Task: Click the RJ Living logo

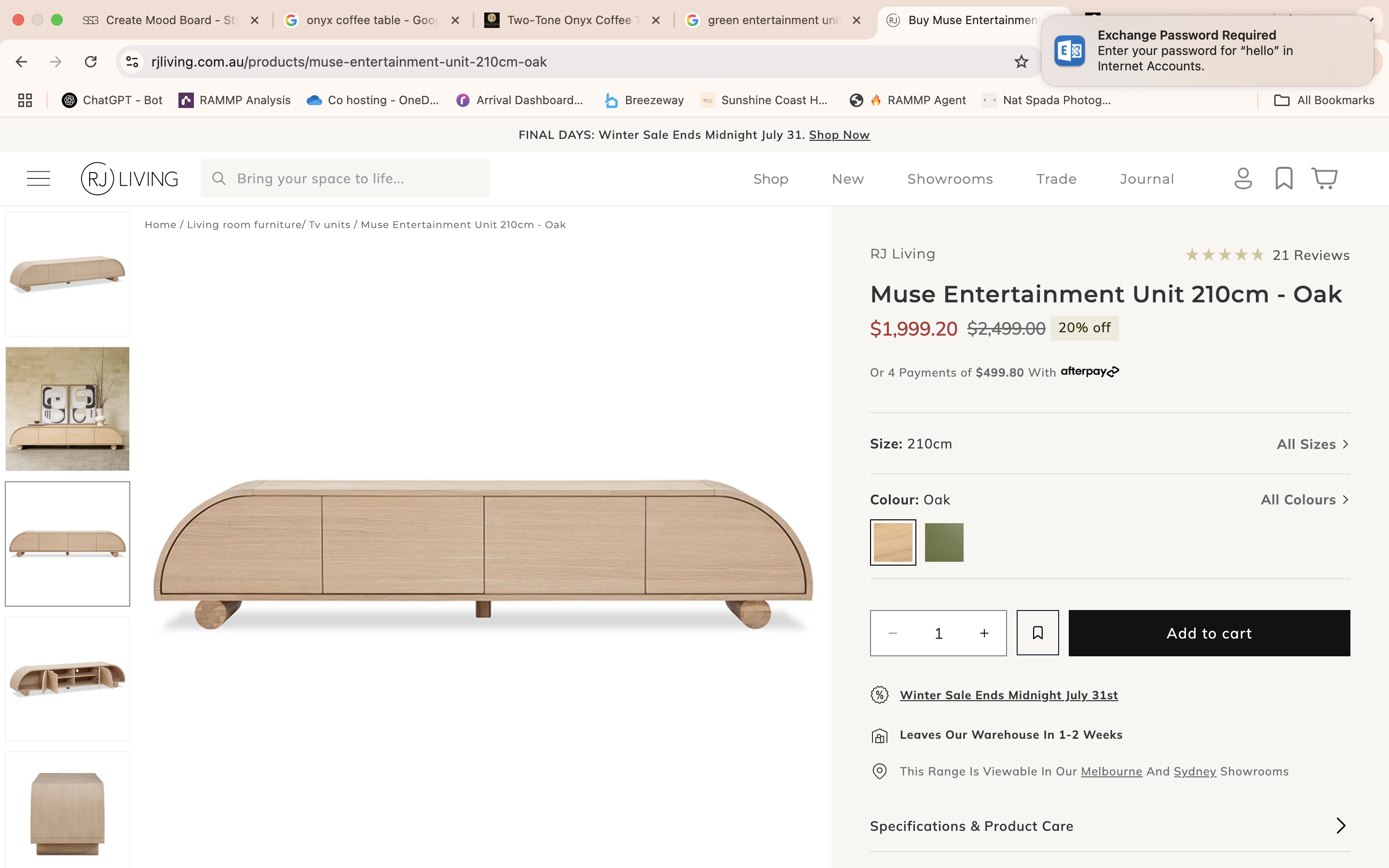Action: tap(130, 178)
